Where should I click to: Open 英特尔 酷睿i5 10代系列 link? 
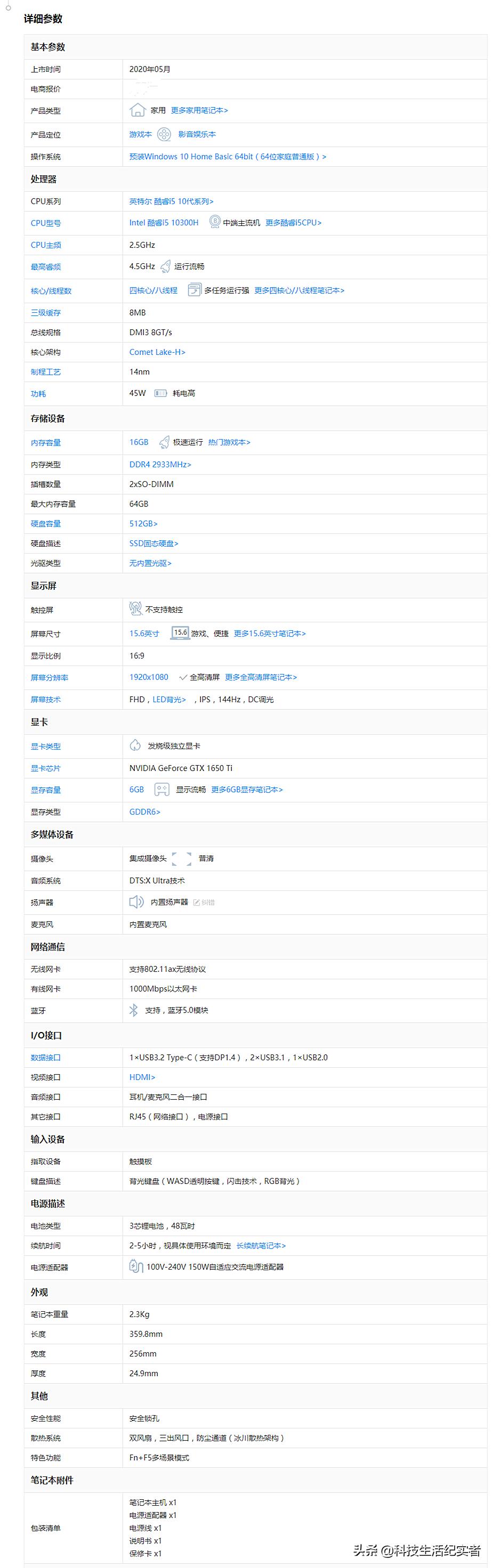click(x=171, y=201)
